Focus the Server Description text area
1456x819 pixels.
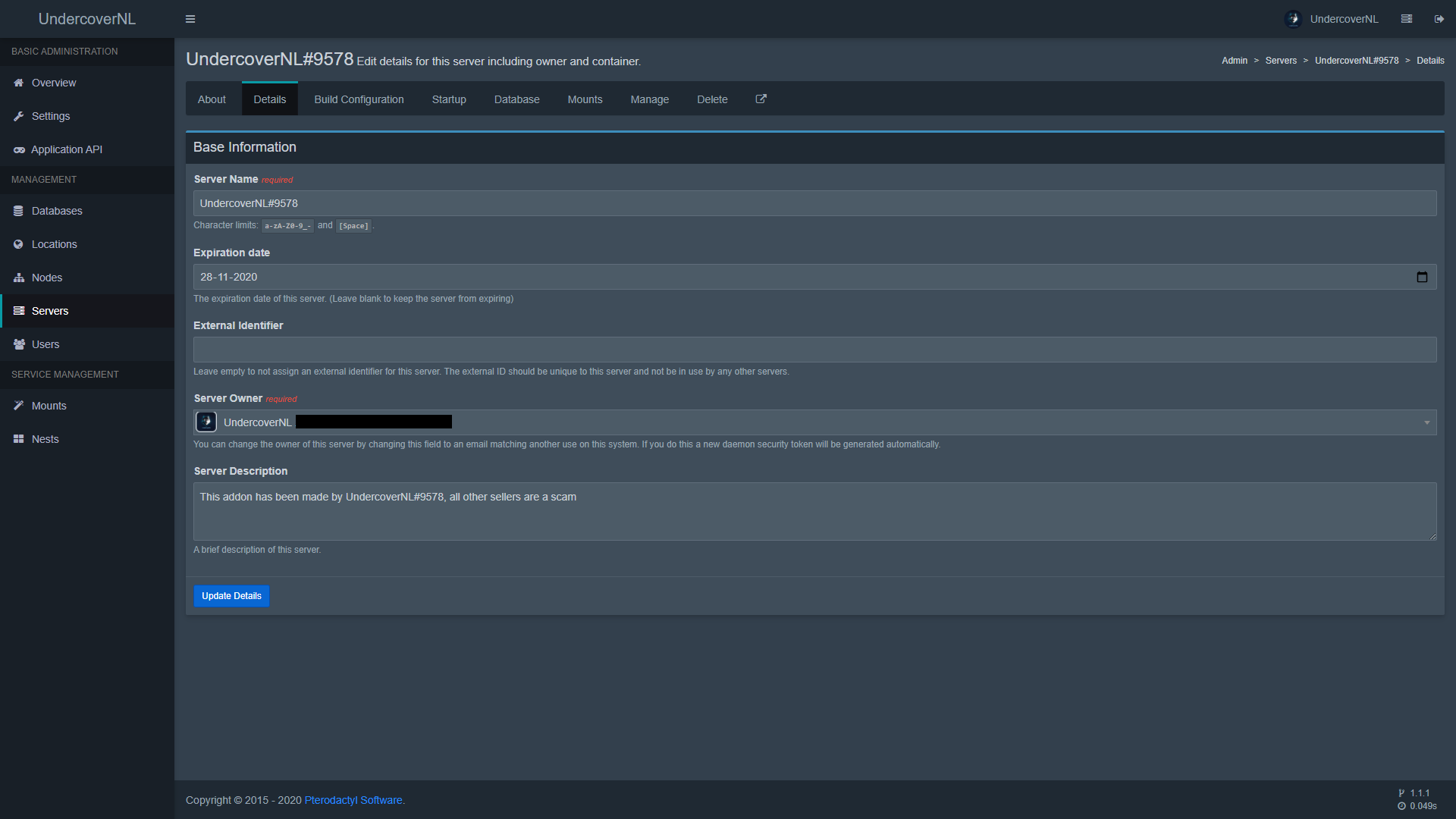pos(814,511)
